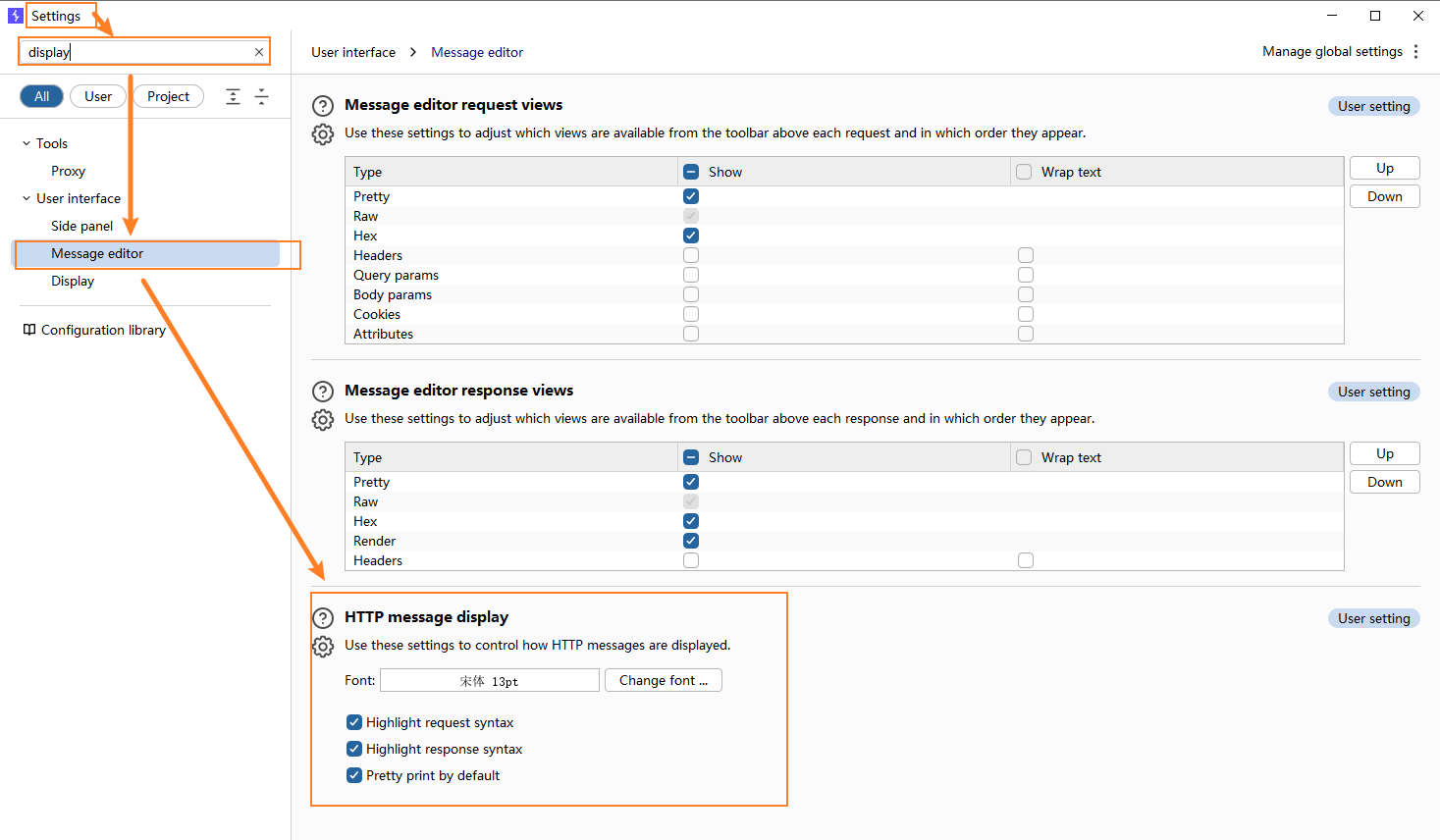Image resolution: width=1440 pixels, height=840 pixels.
Task: Disable Pretty print by default
Action: (354, 775)
